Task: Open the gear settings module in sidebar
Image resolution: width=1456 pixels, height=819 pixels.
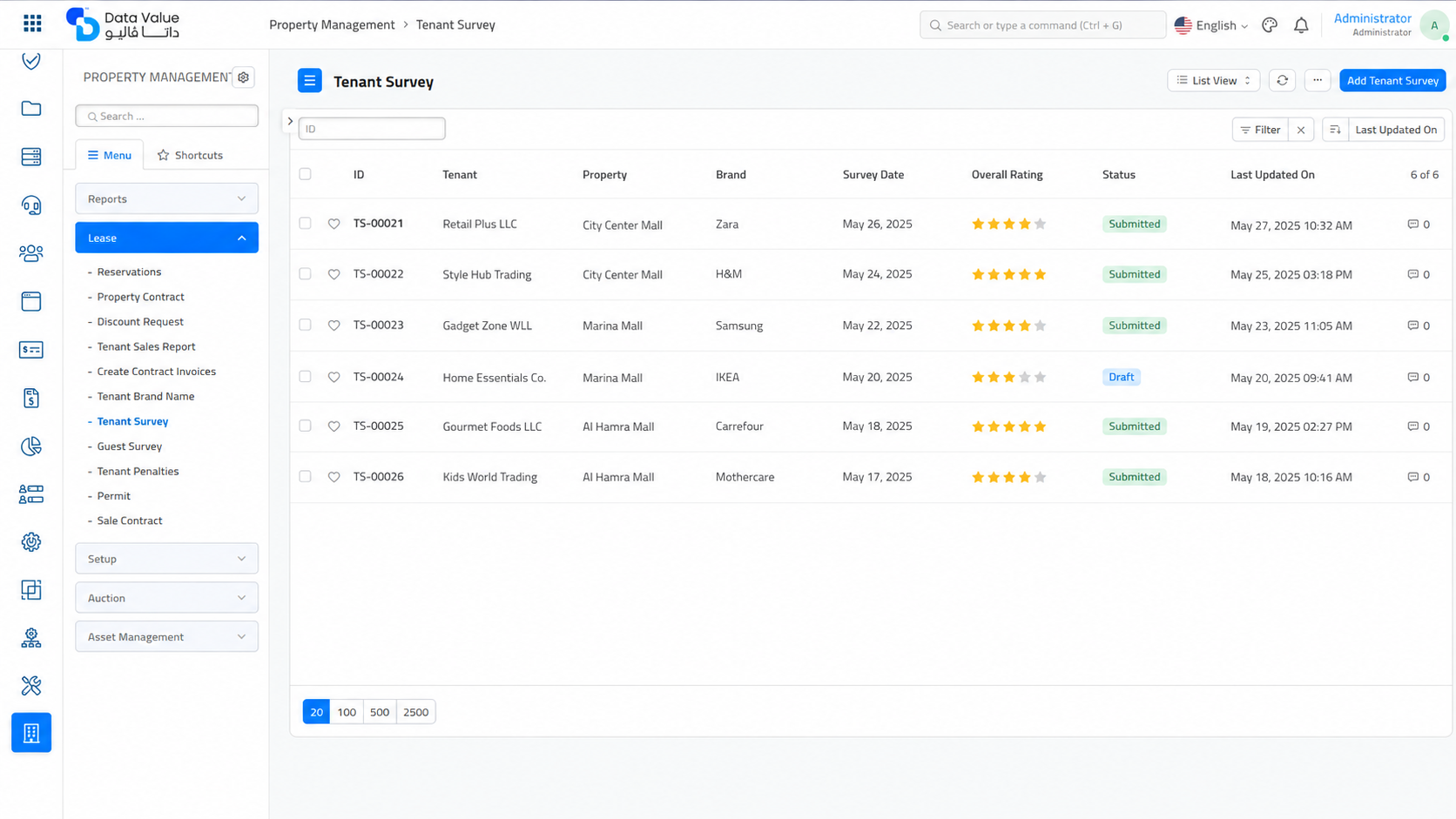Action: [x=31, y=542]
